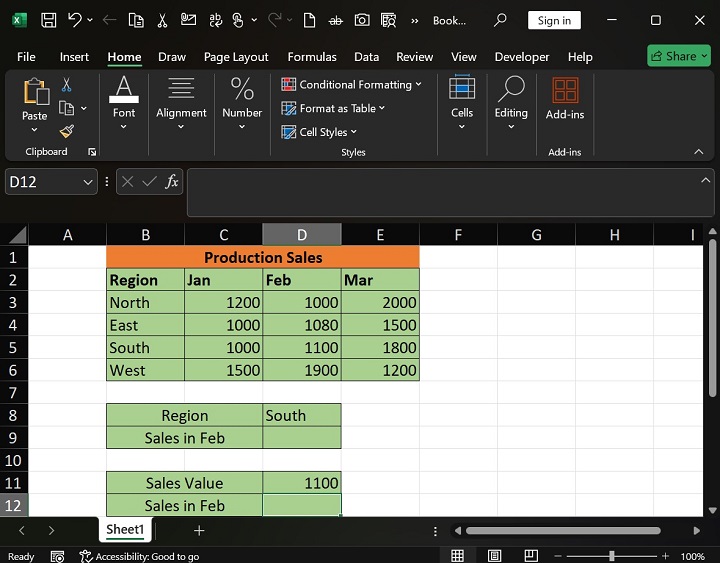This screenshot has height=563, width=720.
Task: Select the Format Painter brush icon
Action: pos(66,131)
